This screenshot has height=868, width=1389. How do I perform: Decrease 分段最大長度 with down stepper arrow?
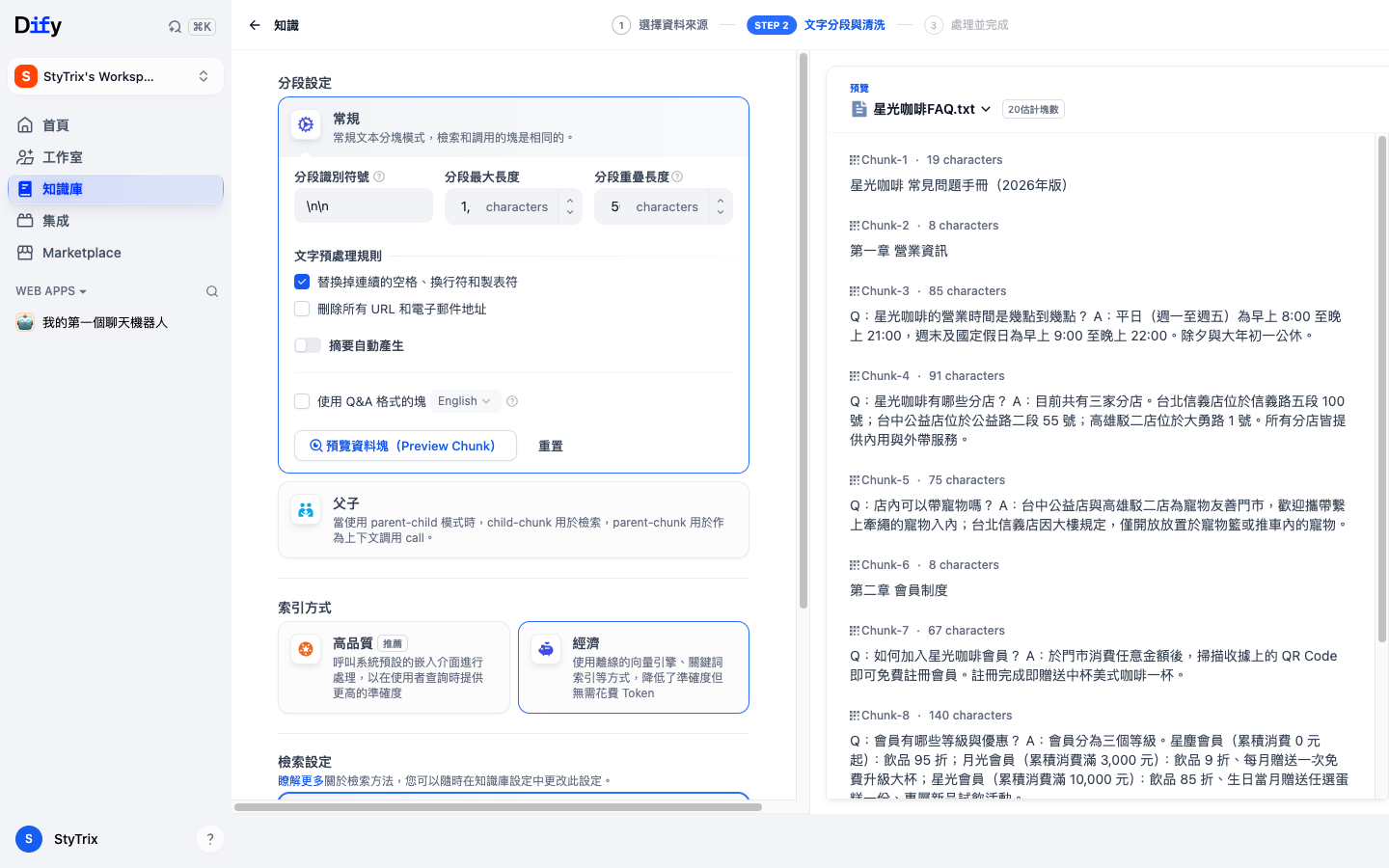[570, 212]
